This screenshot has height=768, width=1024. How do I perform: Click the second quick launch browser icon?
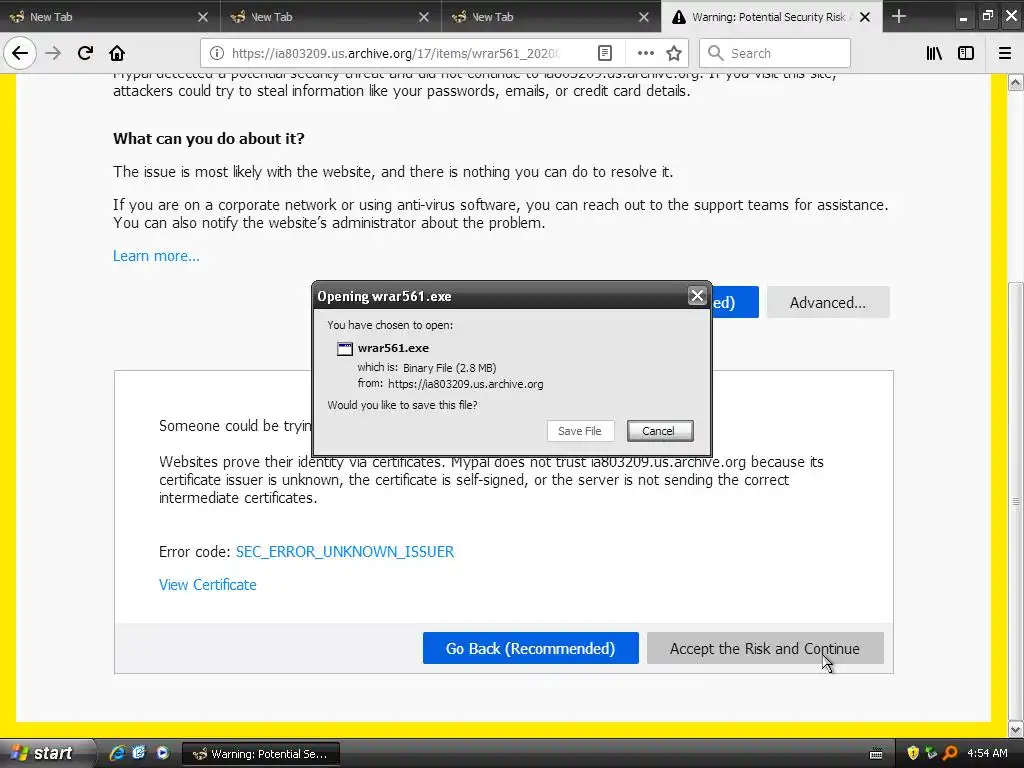(x=139, y=753)
